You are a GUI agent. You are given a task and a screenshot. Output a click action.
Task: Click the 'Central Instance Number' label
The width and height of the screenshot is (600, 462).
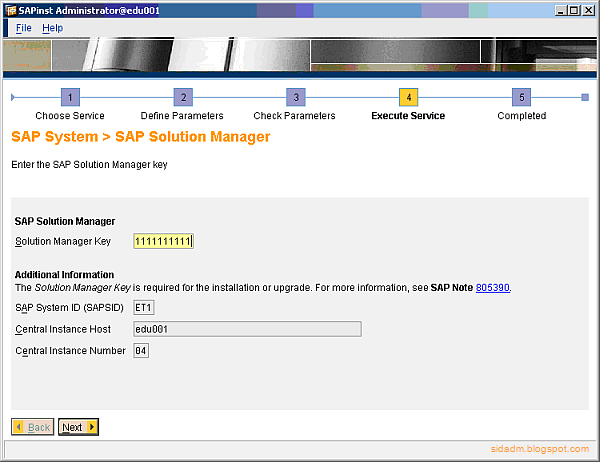click(70, 350)
